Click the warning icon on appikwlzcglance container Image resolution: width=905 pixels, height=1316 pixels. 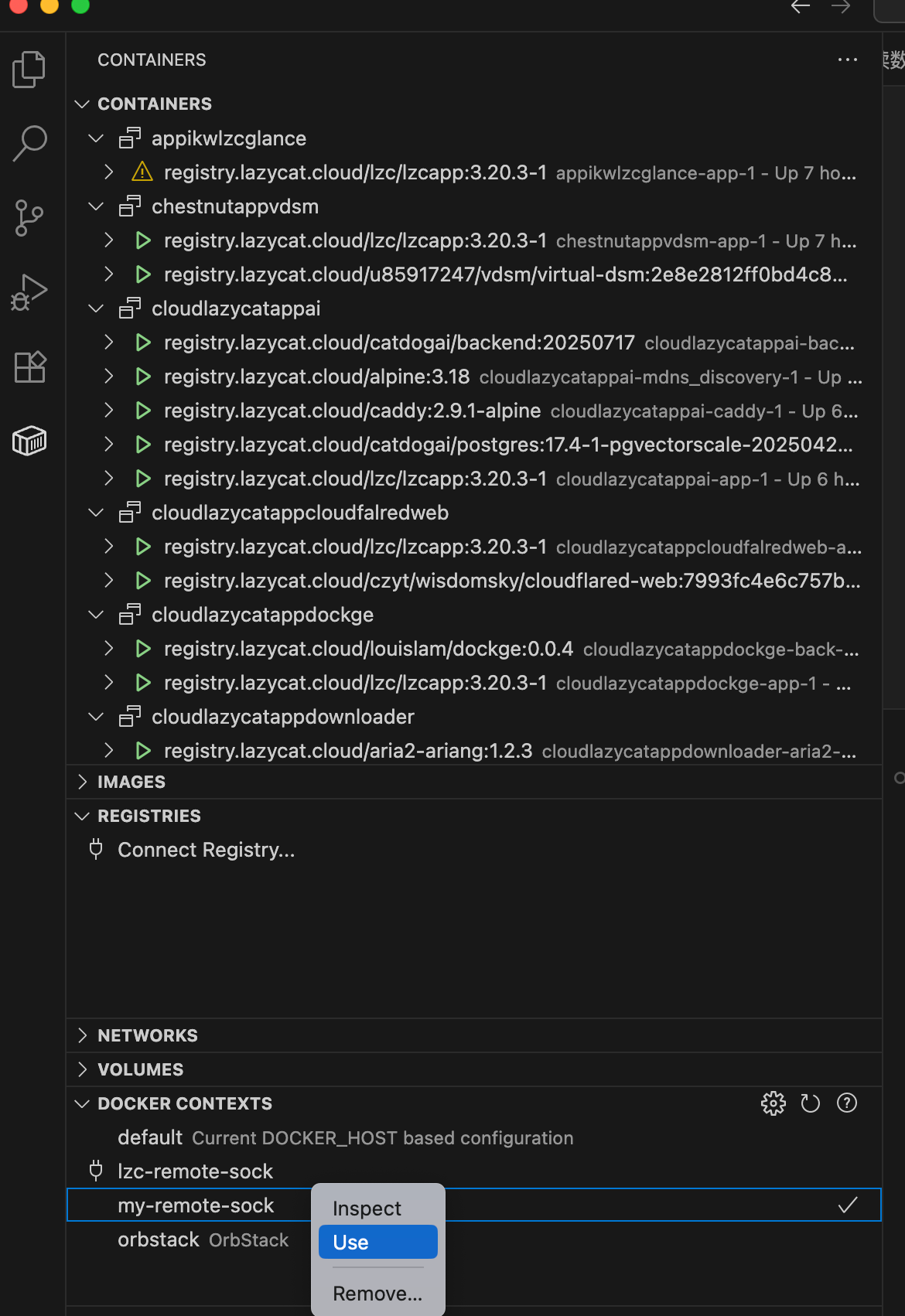[x=142, y=172]
